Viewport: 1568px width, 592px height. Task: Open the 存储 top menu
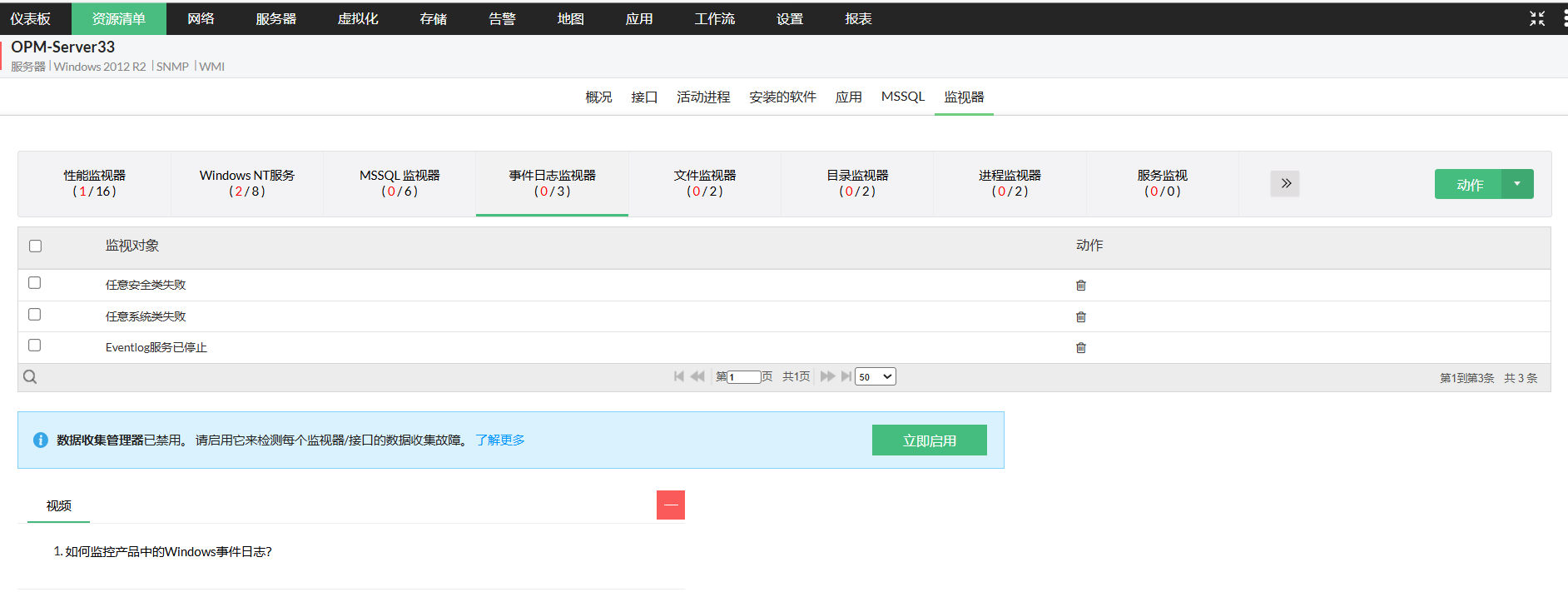[433, 18]
